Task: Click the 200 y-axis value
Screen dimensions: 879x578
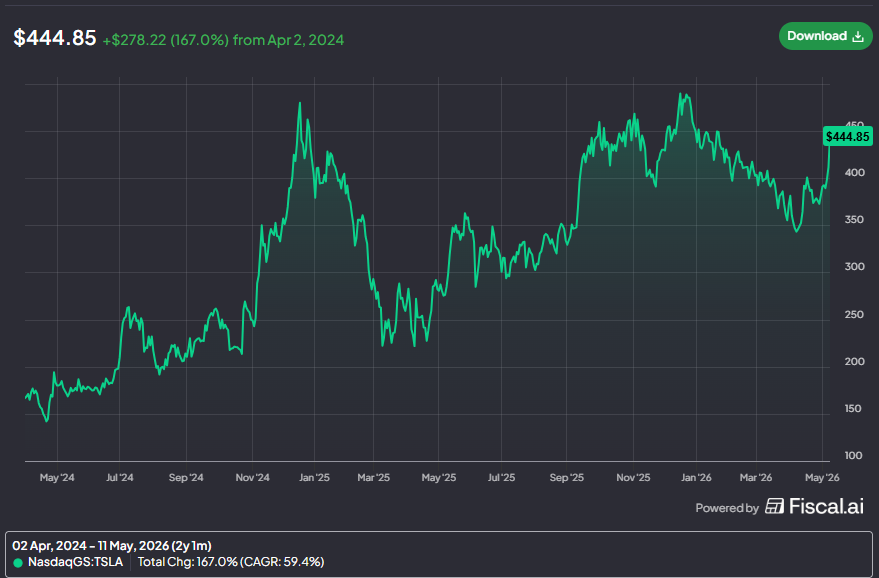Action: (x=854, y=361)
